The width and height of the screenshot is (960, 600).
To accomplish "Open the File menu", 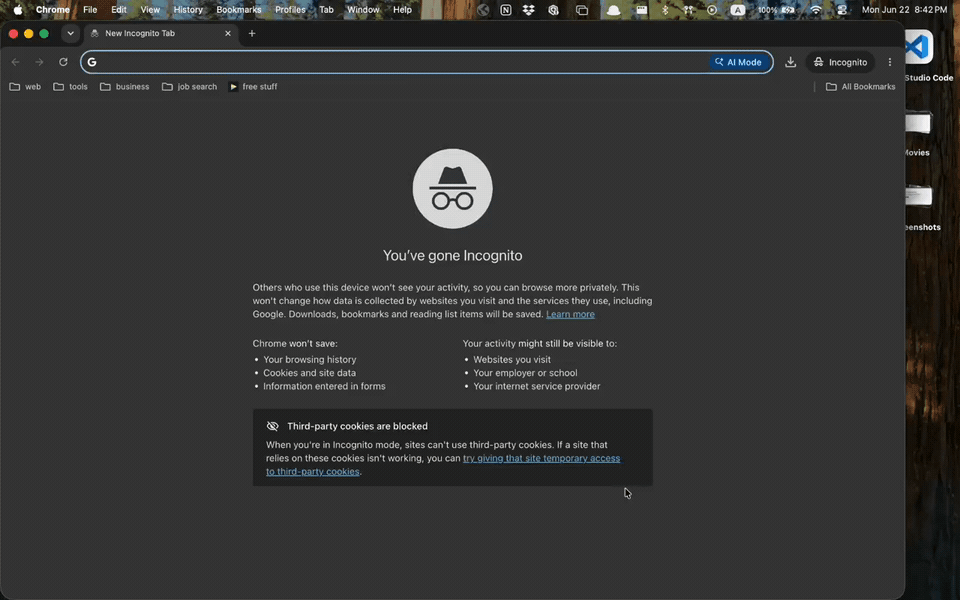I will (x=90, y=10).
